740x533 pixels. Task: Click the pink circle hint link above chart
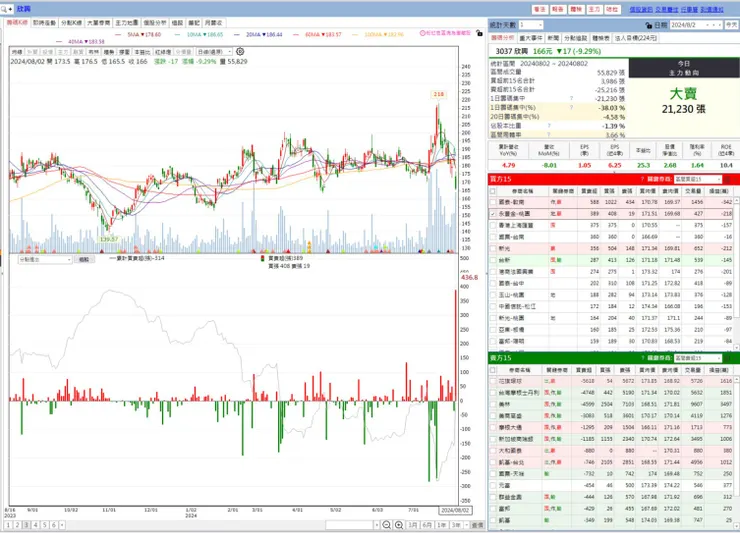pos(445,33)
